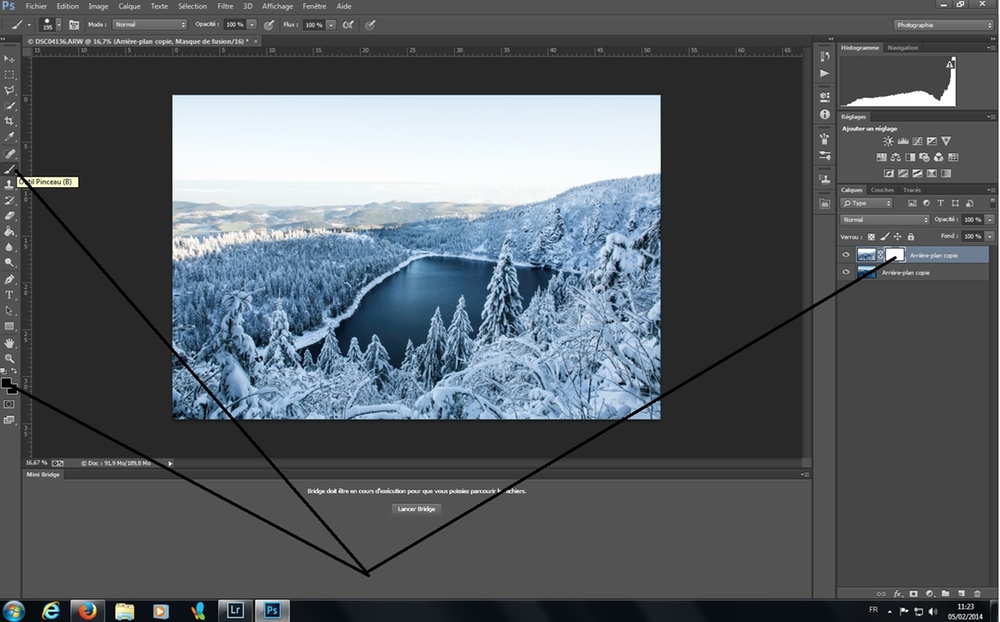Open the Photographie workspace dropdown
The height and width of the screenshot is (622, 1000).
(943, 25)
